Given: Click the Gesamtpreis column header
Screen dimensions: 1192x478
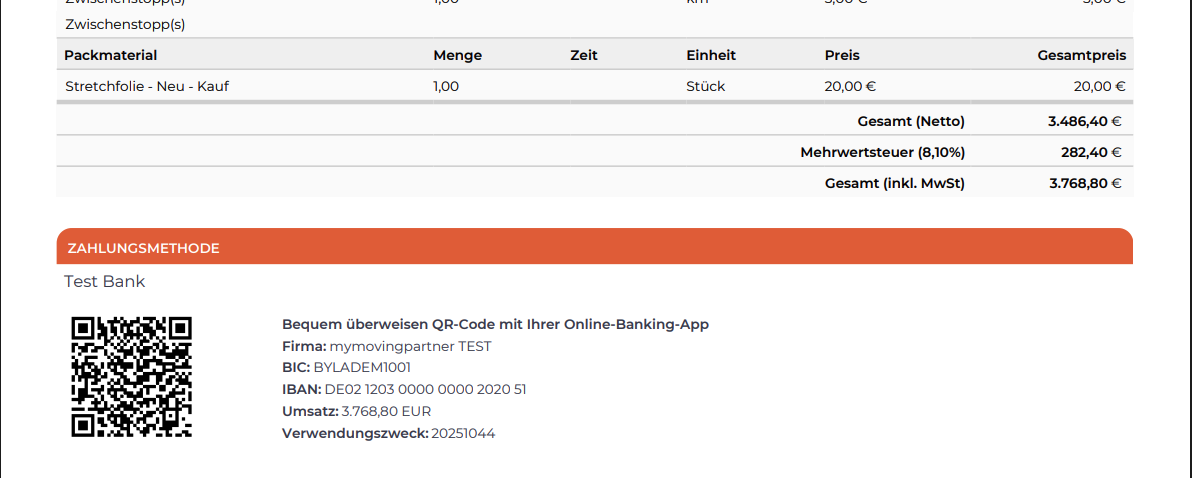Looking at the screenshot, I should tap(1082, 55).
